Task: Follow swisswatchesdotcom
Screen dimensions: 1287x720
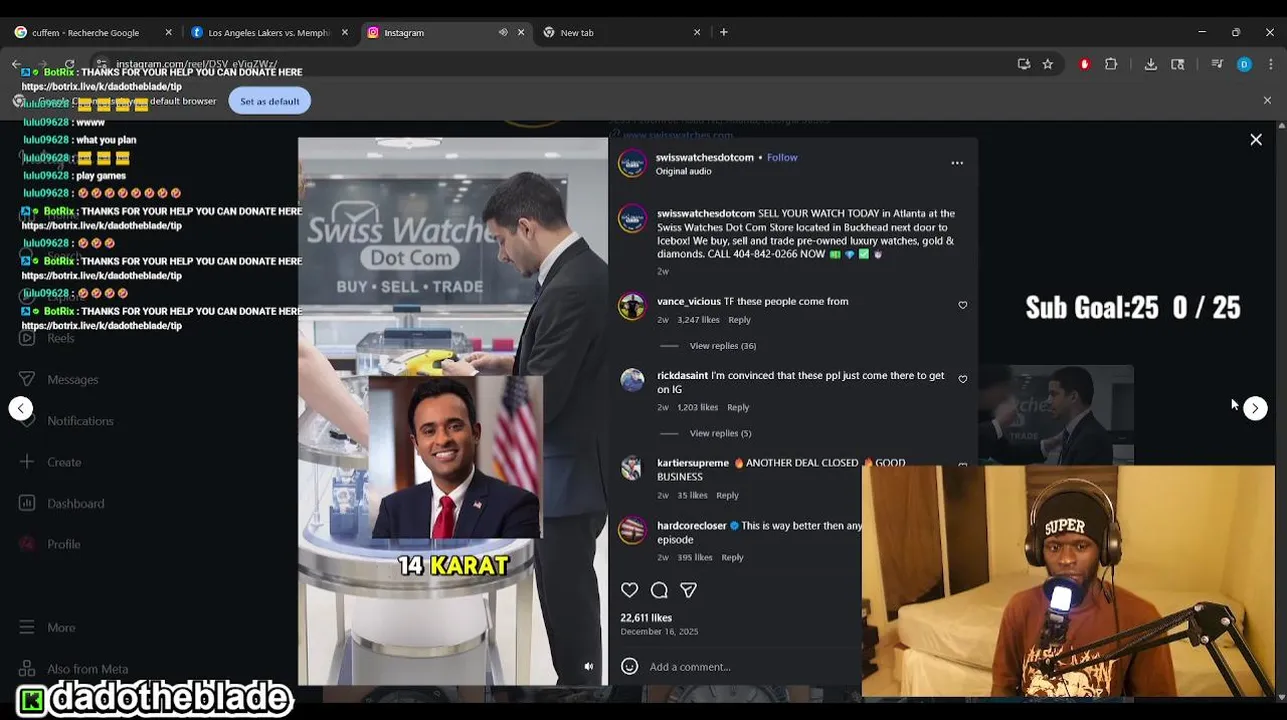Action: coord(782,157)
